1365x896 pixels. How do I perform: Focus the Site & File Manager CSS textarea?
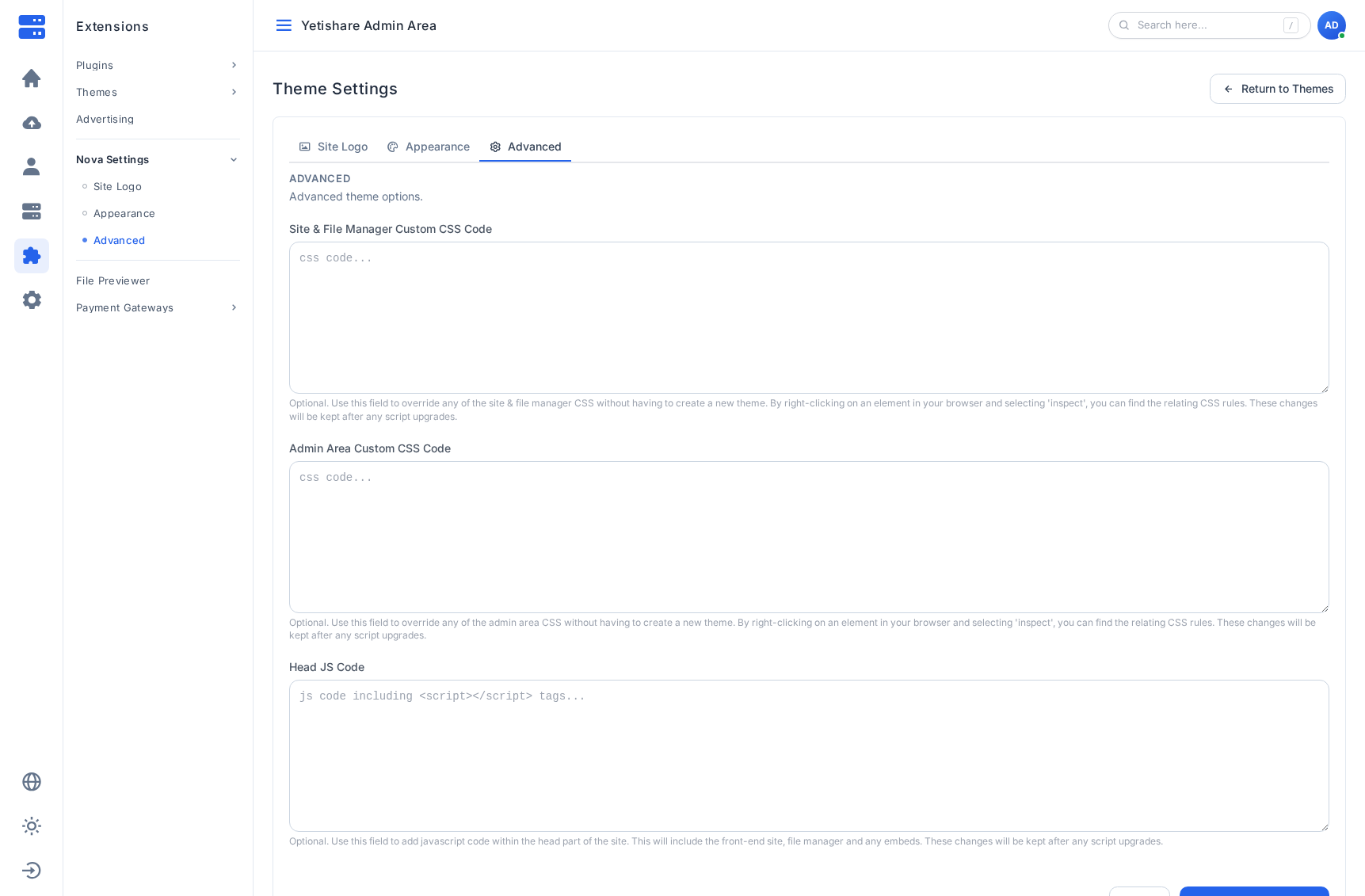[x=809, y=318]
